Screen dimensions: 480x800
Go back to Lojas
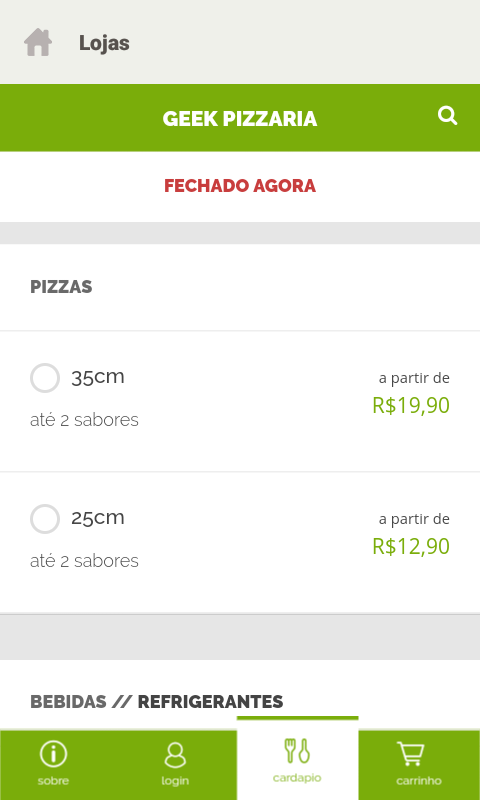(x=104, y=43)
